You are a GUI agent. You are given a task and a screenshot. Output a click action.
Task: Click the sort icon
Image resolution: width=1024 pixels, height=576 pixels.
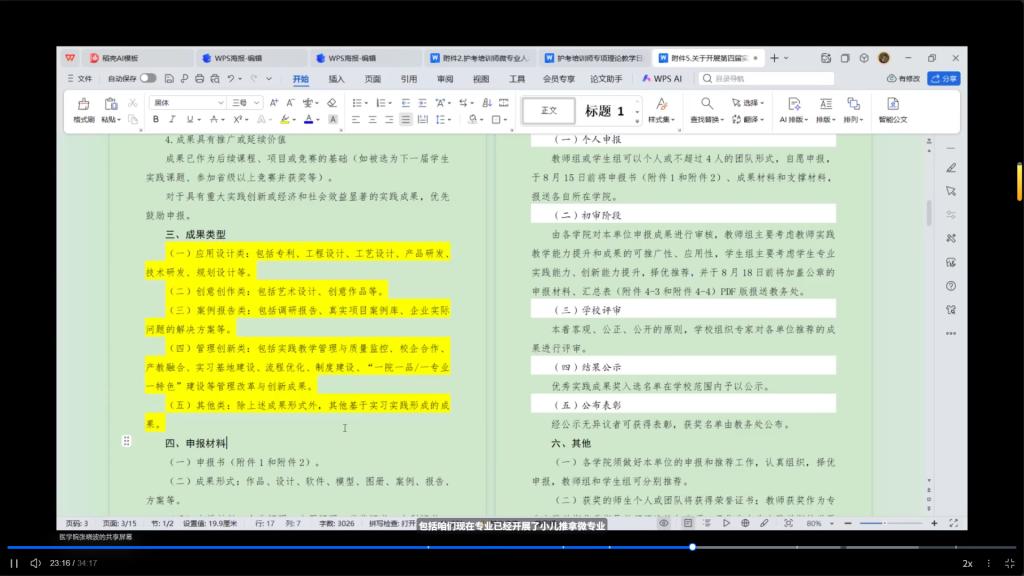487,103
